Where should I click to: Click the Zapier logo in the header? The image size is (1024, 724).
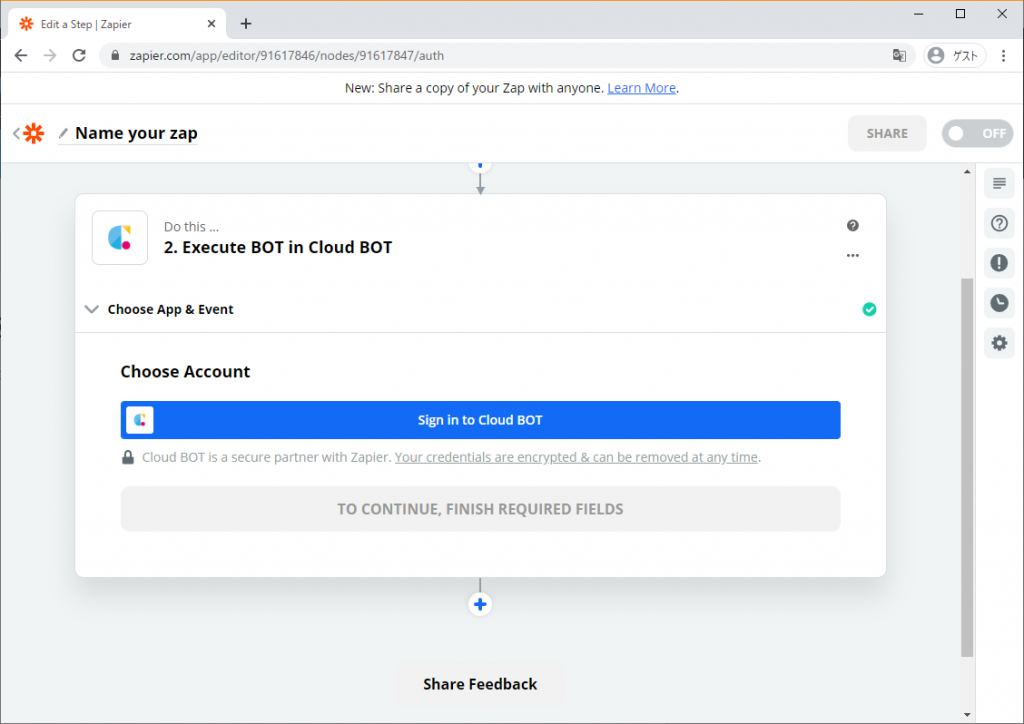point(33,133)
